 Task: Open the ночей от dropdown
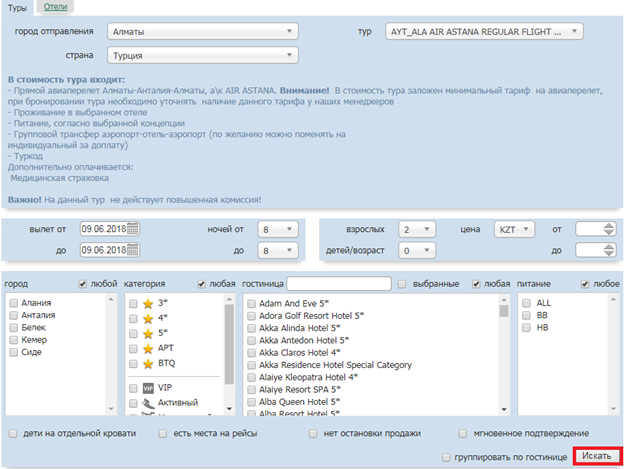point(278,229)
